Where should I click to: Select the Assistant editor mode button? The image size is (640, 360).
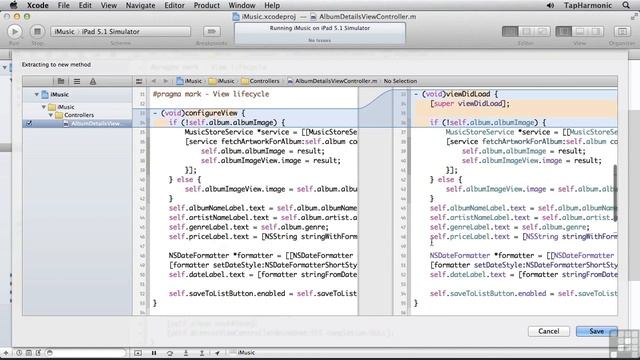click(x=526, y=31)
